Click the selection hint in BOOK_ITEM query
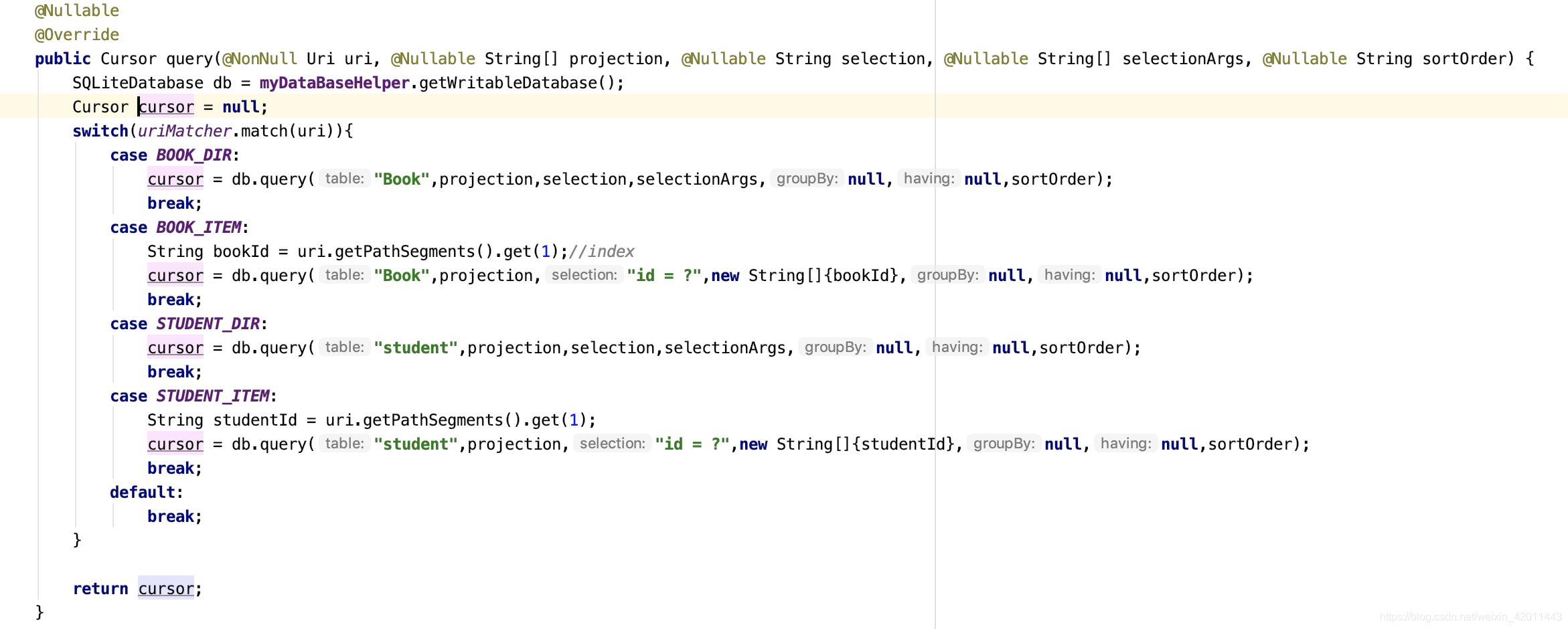The width and height of the screenshot is (1568, 629). [x=584, y=275]
